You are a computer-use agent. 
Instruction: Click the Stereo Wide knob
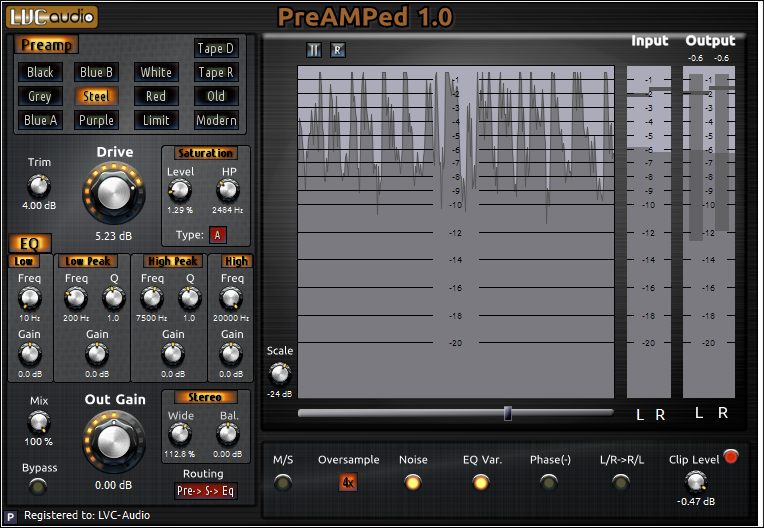[x=180, y=434]
